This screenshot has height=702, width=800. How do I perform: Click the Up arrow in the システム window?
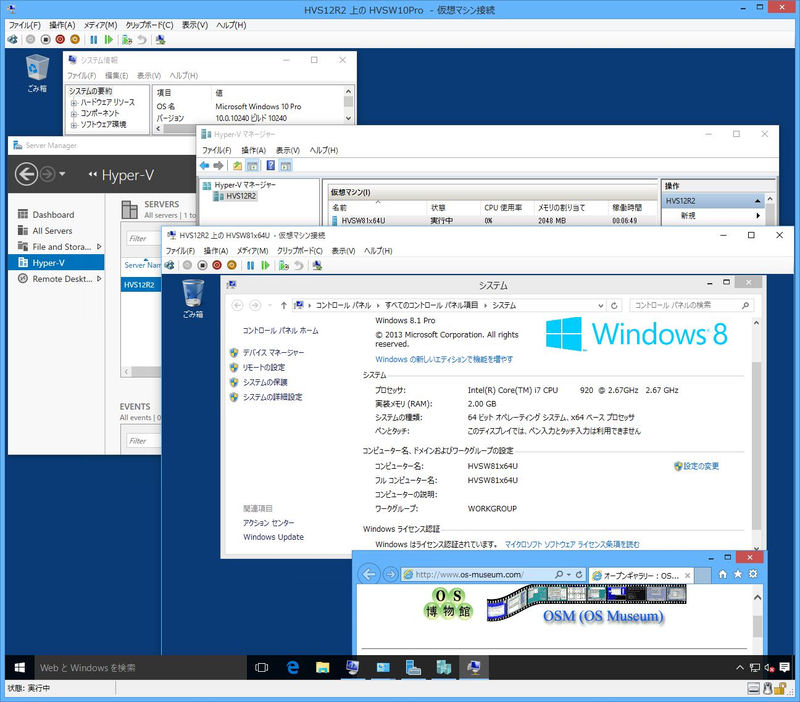tap(284, 305)
